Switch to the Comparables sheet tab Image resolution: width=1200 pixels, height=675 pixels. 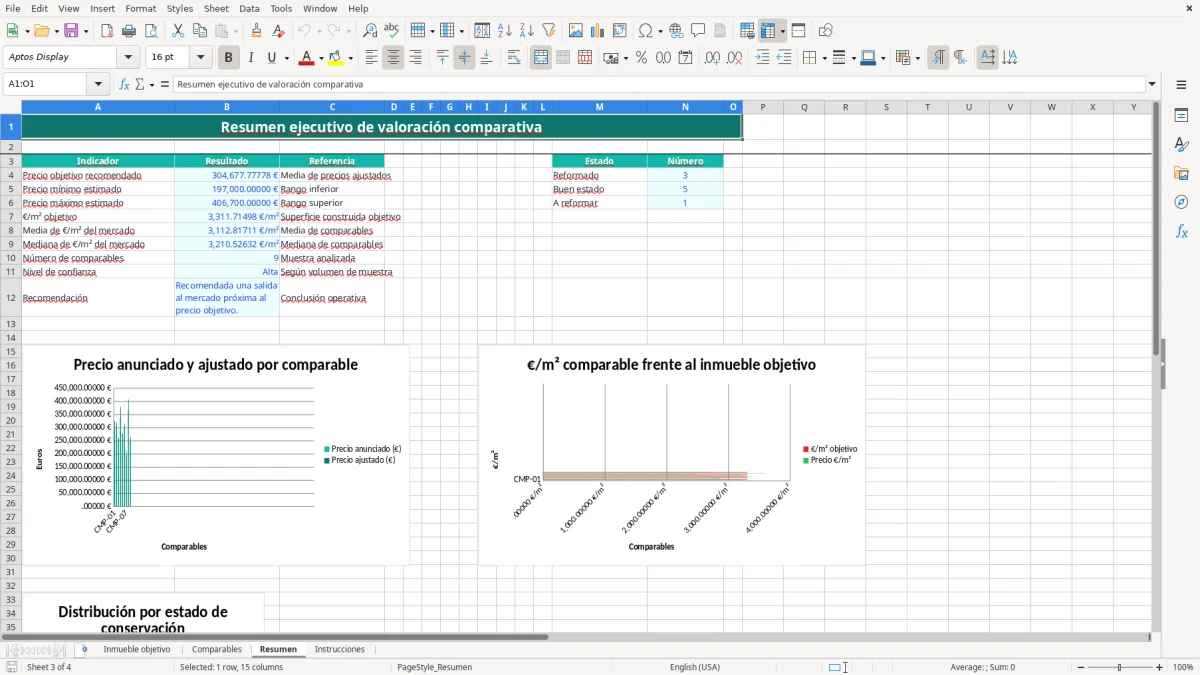217,650
